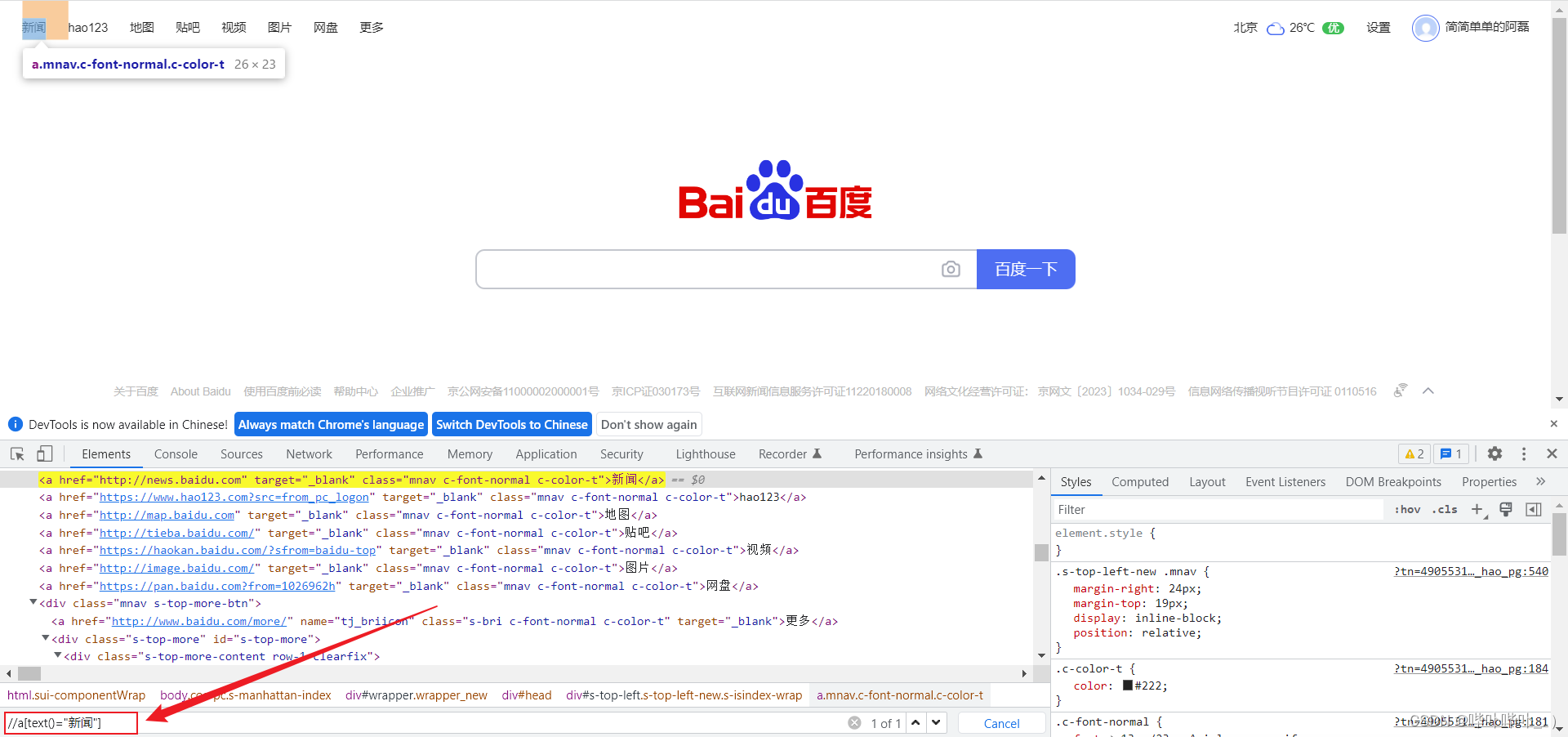Select div#head breadcrumb

coord(527,695)
